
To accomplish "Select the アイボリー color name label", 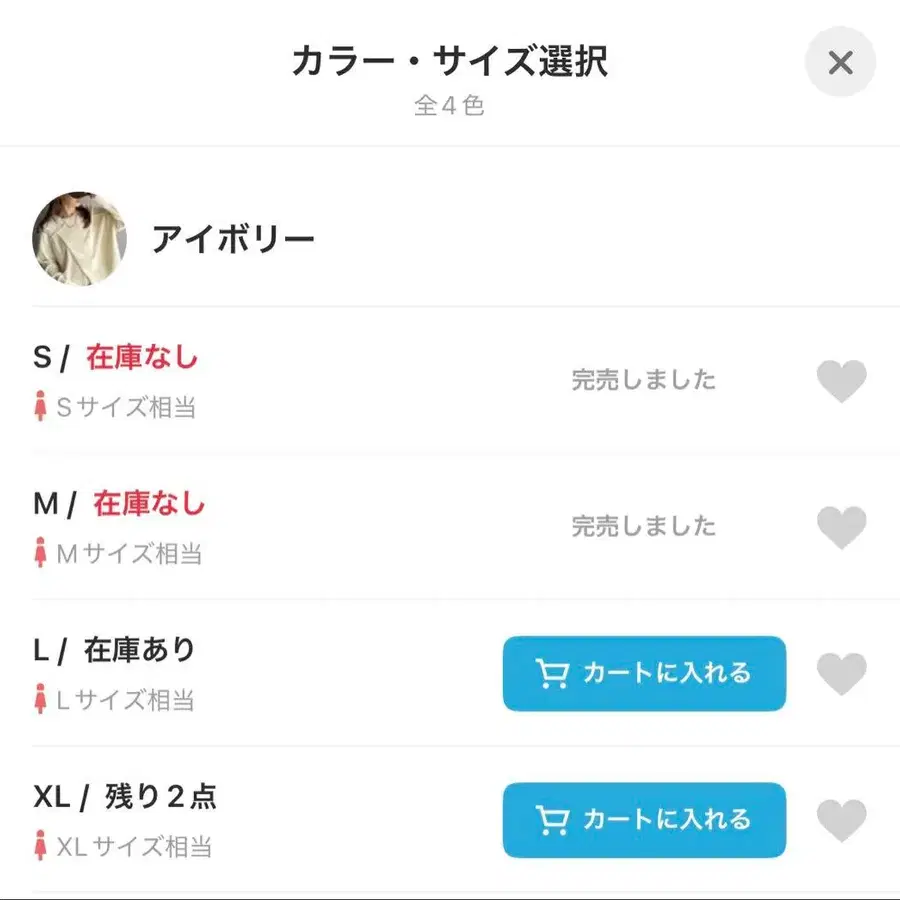I will coord(233,239).
